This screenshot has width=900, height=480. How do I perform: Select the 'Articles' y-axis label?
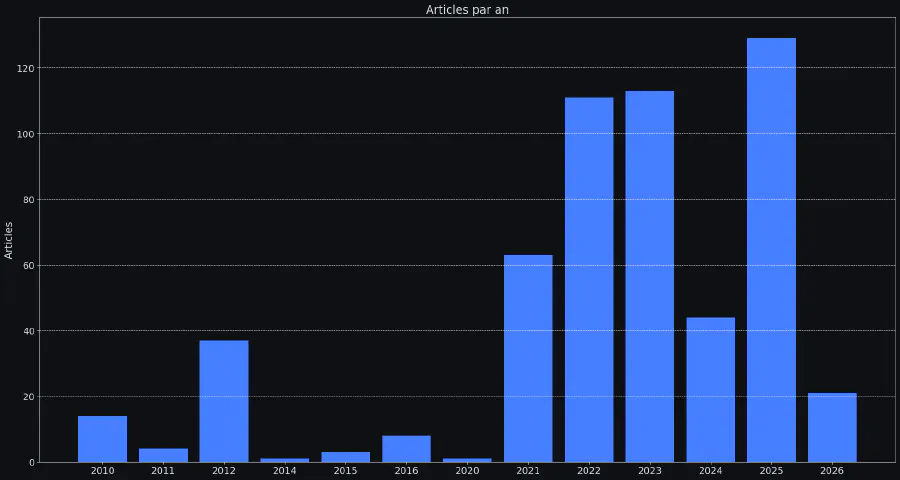coord(9,240)
